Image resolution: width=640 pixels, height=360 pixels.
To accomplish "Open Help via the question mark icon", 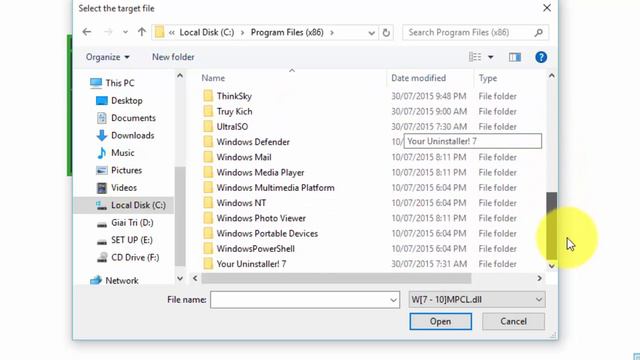I will pyautogui.click(x=541, y=57).
